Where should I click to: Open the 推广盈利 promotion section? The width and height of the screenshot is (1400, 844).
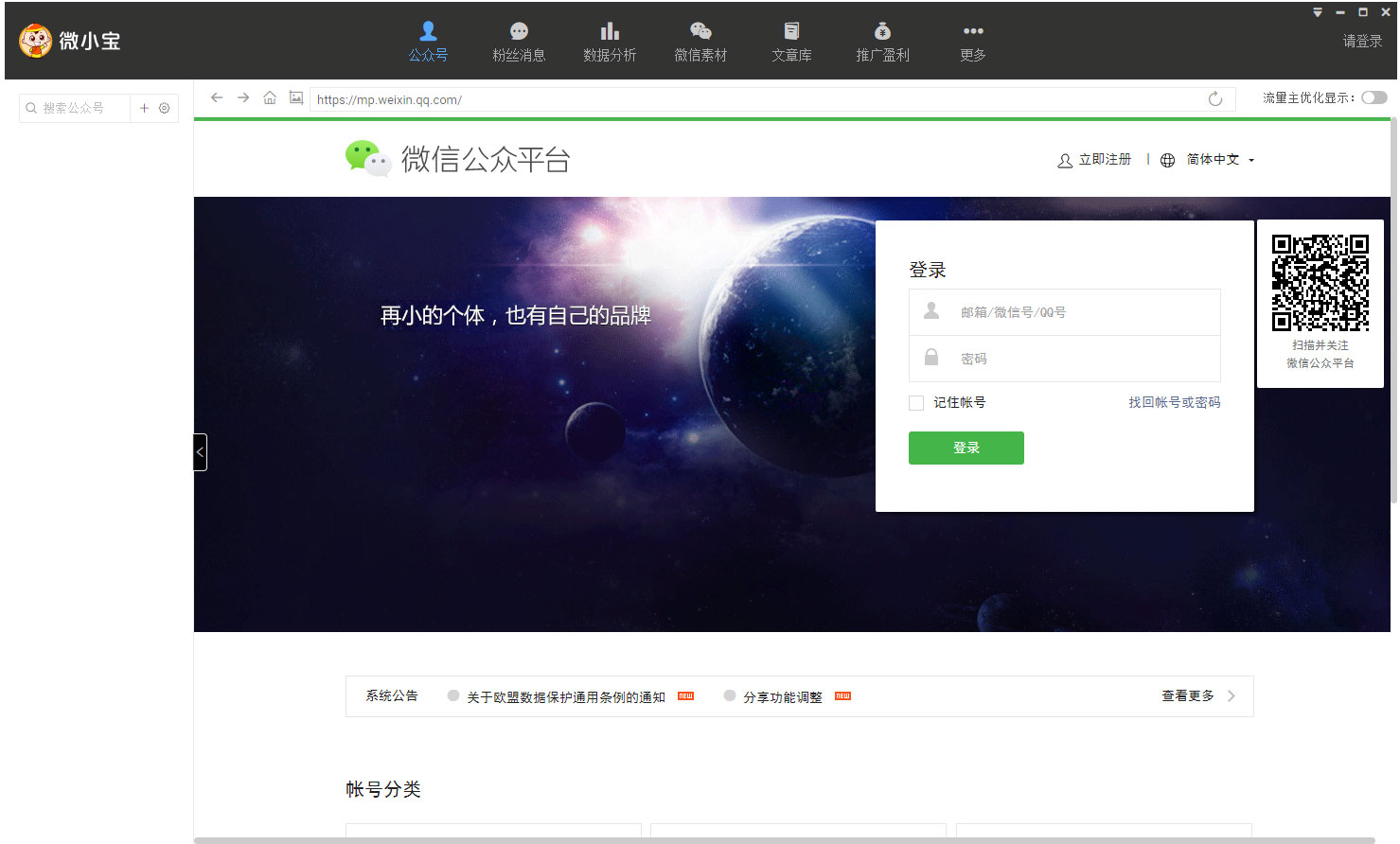coord(882,43)
